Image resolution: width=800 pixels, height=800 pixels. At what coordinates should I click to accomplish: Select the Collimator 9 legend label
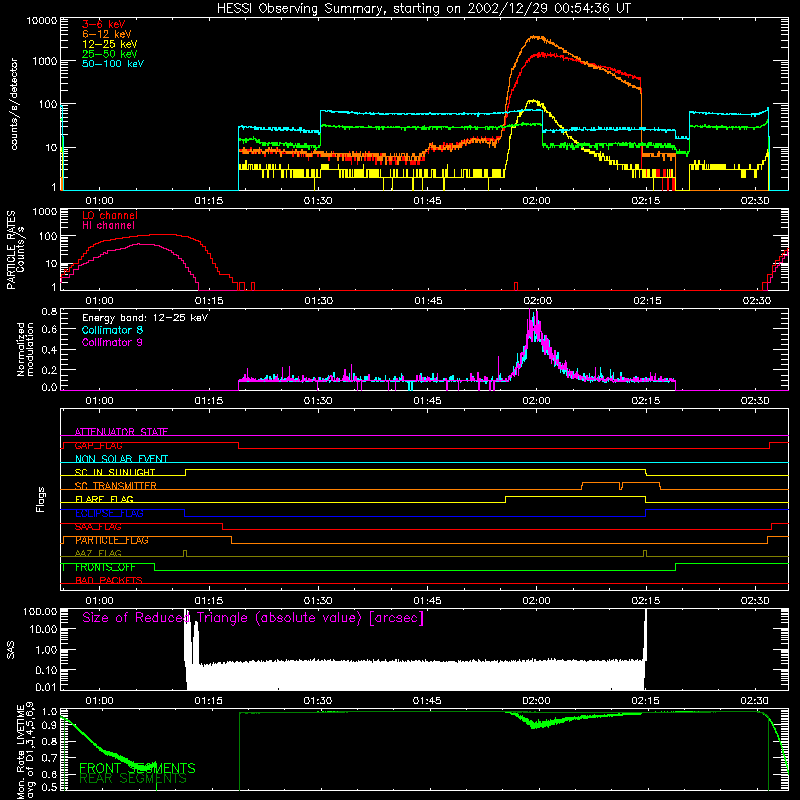tap(112, 342)
